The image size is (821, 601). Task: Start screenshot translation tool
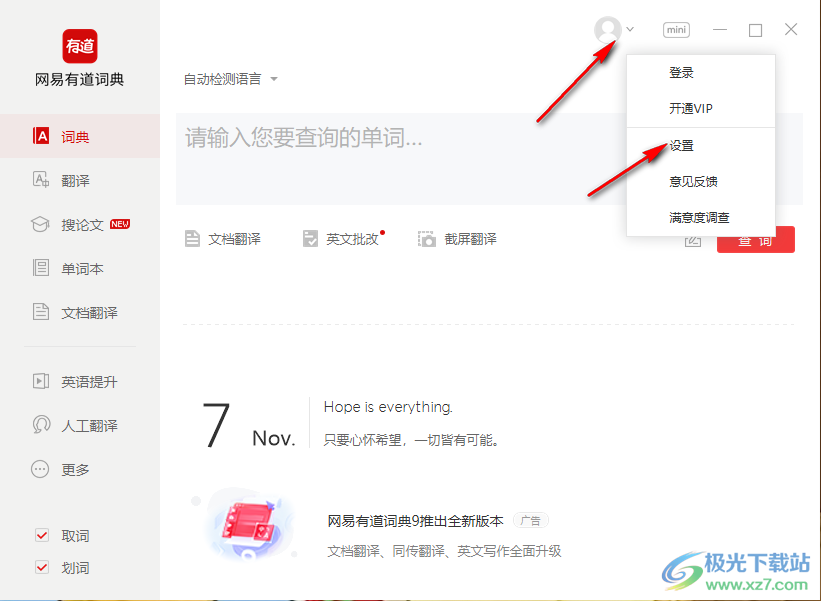pos(457,239)
